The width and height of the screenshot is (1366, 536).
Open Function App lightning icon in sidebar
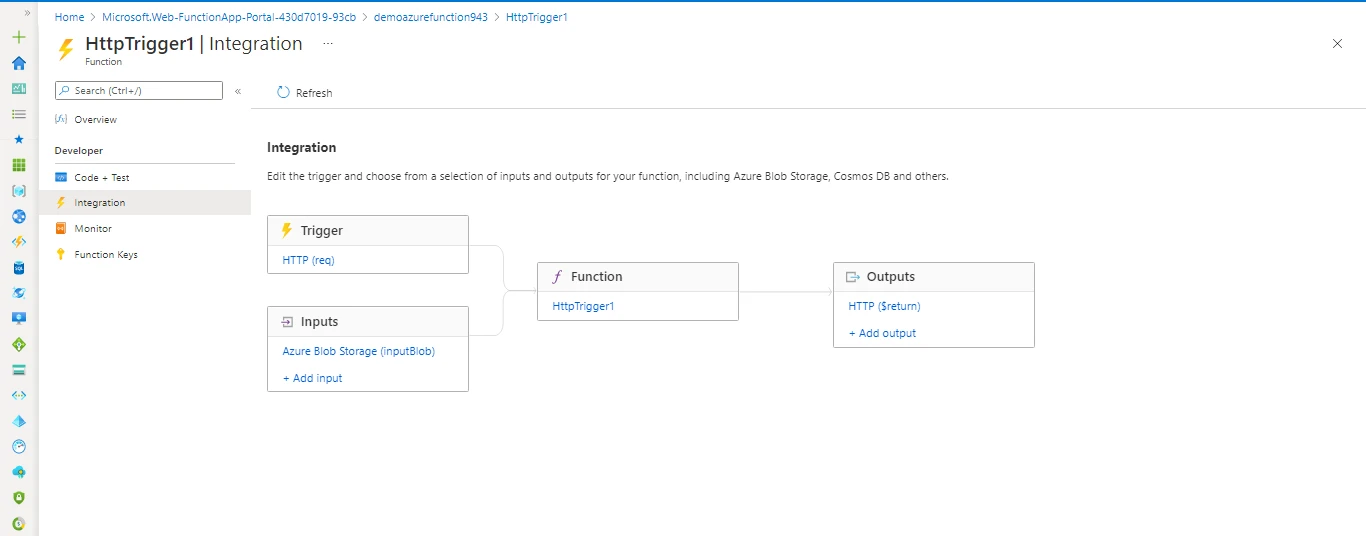pyautogui.click(x=18, y=242)
